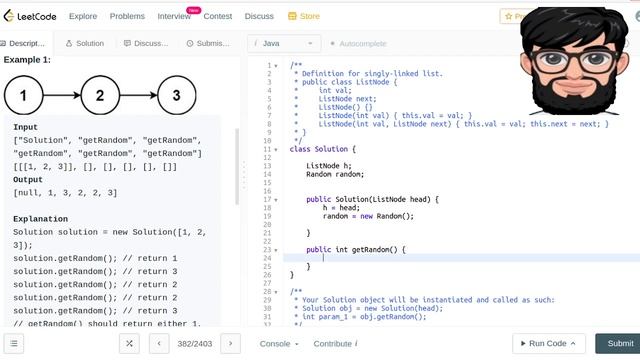This screenshot has width=640, height=360.
Task: Click the Solution flask icon
Action: (x=69, y=43)
